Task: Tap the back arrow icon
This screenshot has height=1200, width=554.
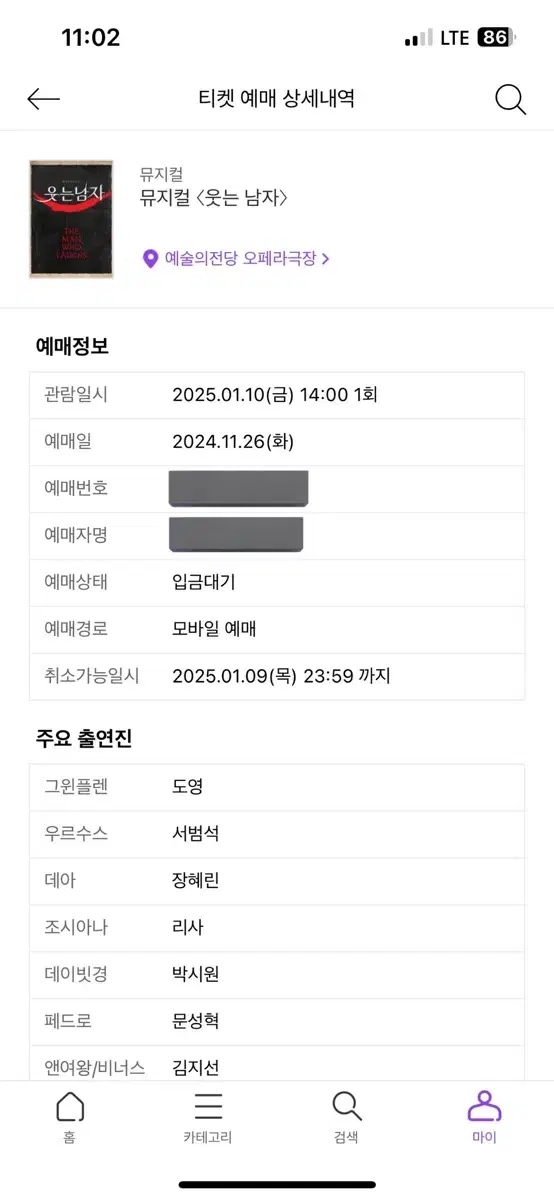Action: click(44, 98)
